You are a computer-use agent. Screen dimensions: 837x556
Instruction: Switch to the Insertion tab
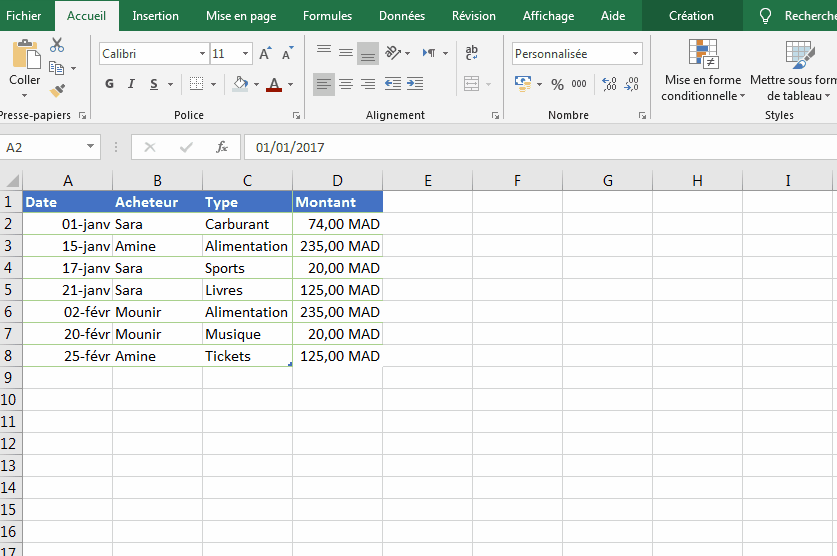155,15
